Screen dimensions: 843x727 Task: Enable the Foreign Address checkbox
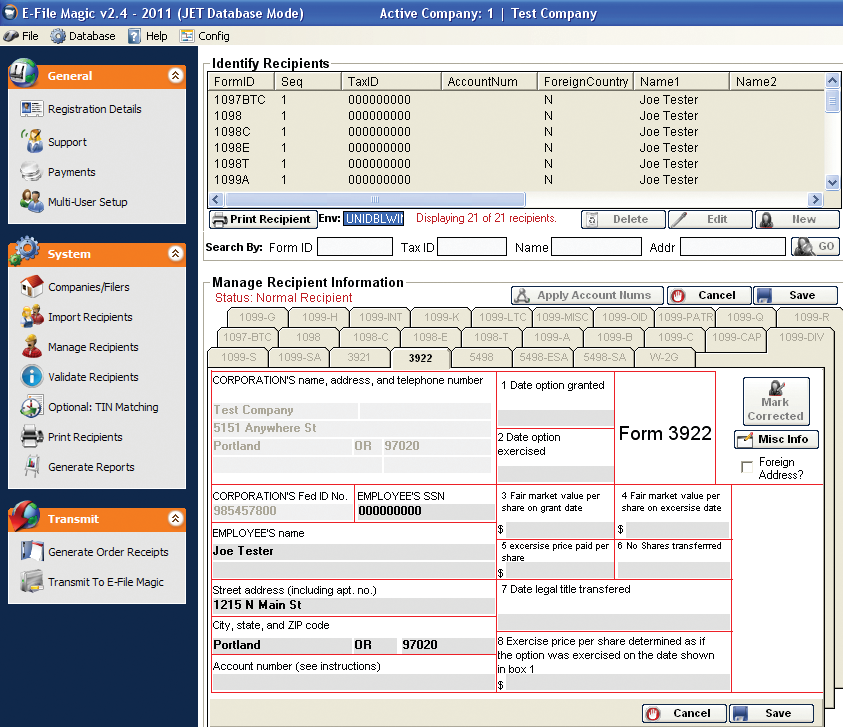(746, 467)
